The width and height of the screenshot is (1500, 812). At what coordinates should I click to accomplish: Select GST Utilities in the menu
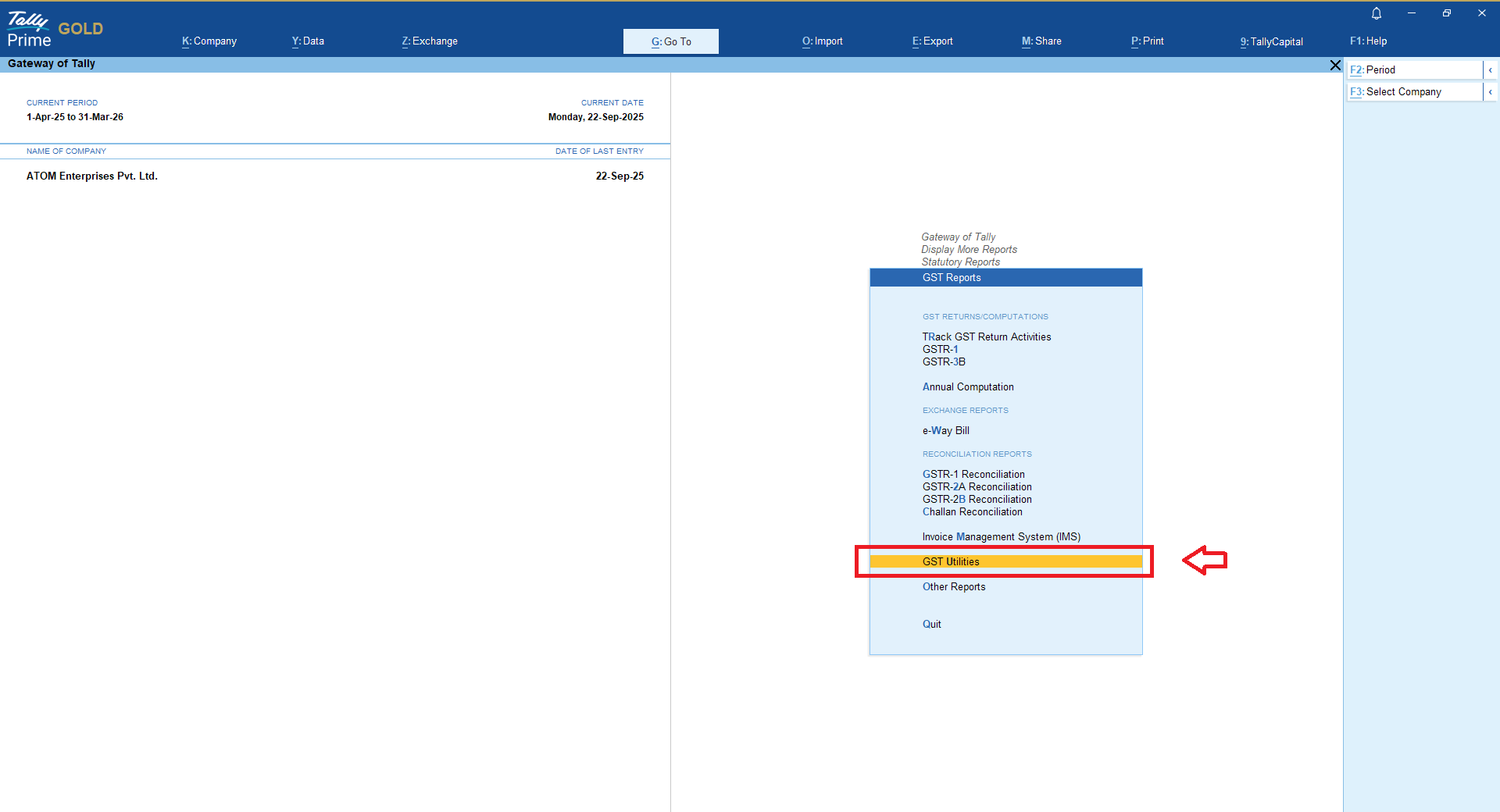[x=951, y=562]
